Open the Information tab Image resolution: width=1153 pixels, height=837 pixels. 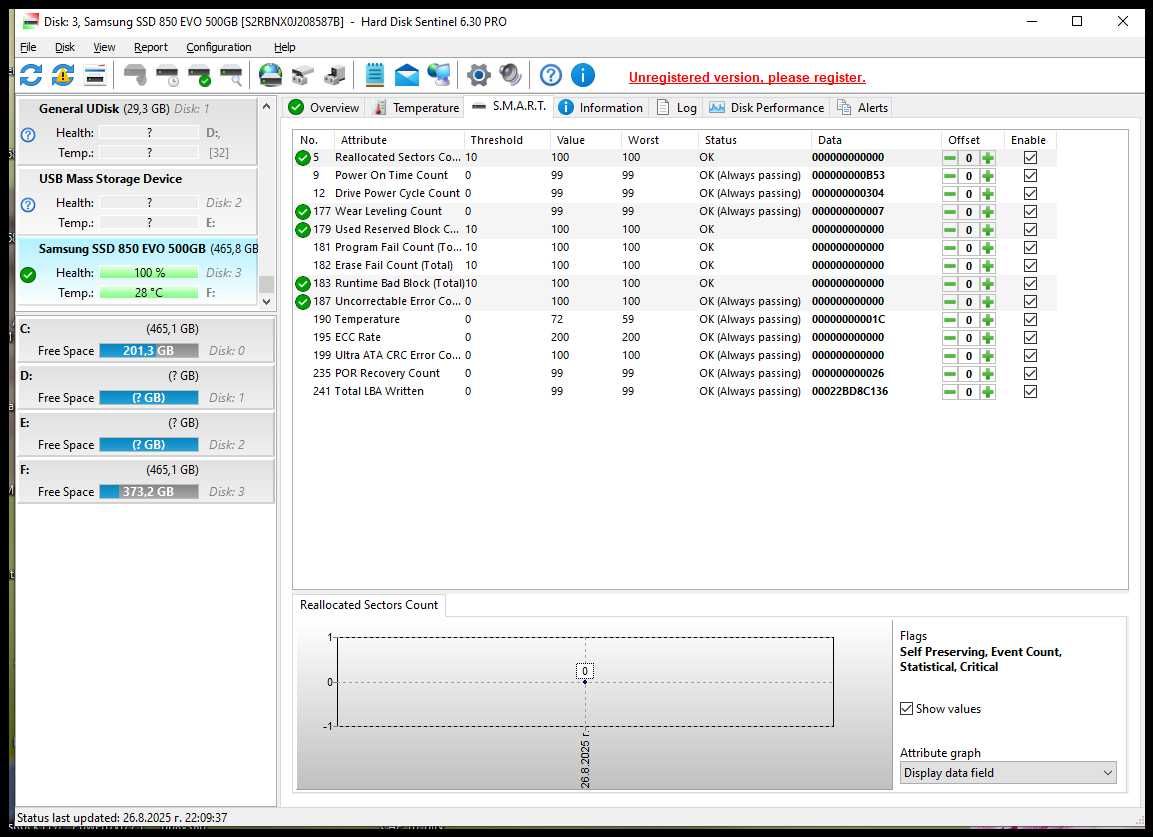[x=601, y=107]
